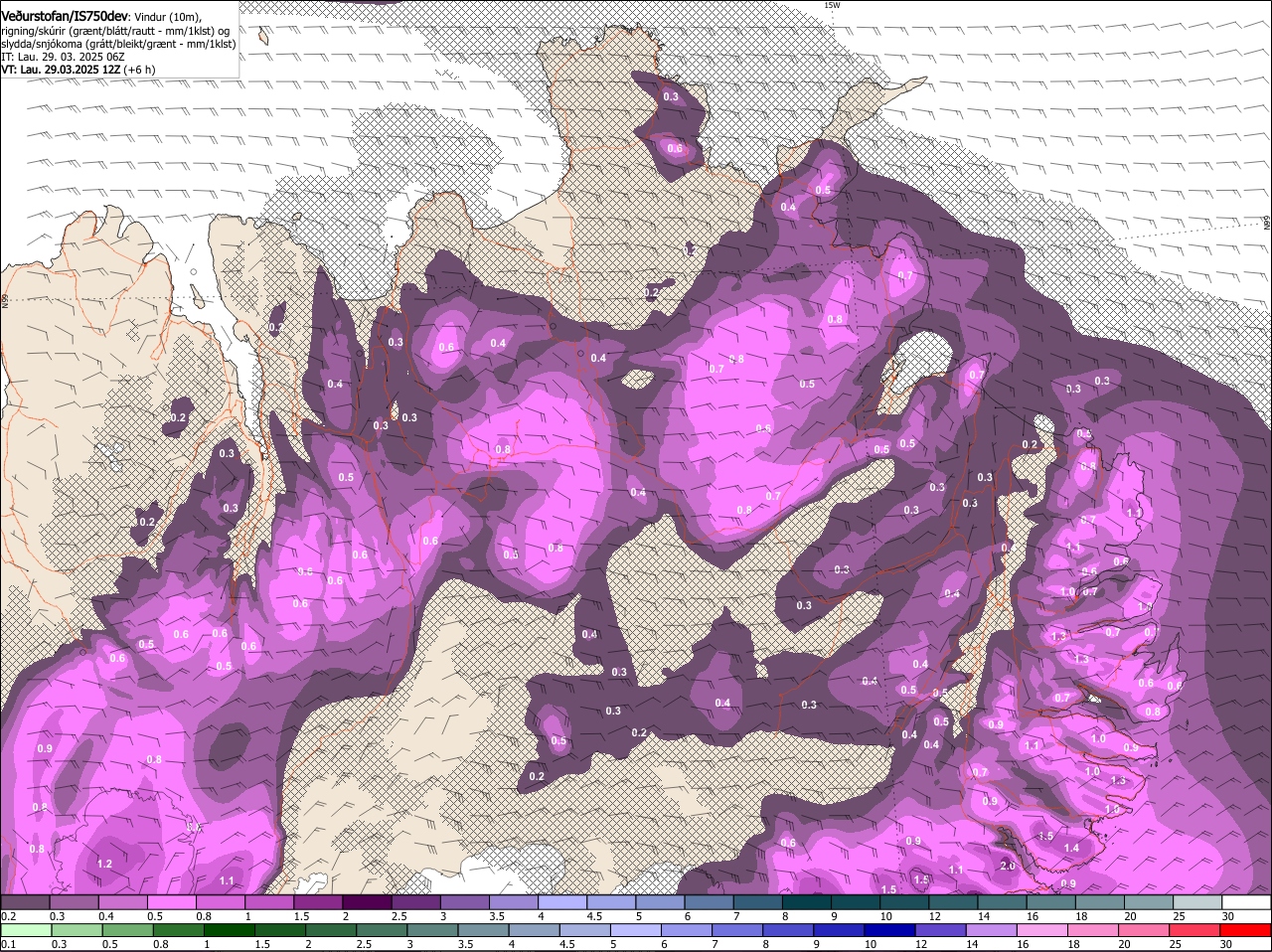This screenshot has height=952, width=1272.
Task: Select the darkest green lower legend swatch at 1
Action: click(230, 930)
